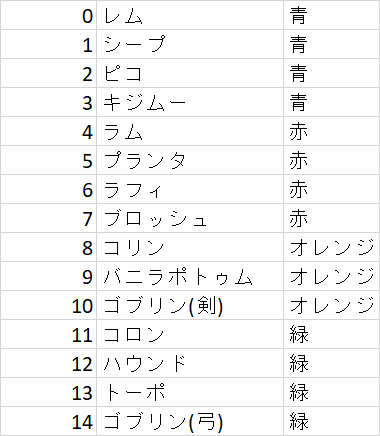Select the キジムー cell
The image size is (380, 436).
(190, 102)
